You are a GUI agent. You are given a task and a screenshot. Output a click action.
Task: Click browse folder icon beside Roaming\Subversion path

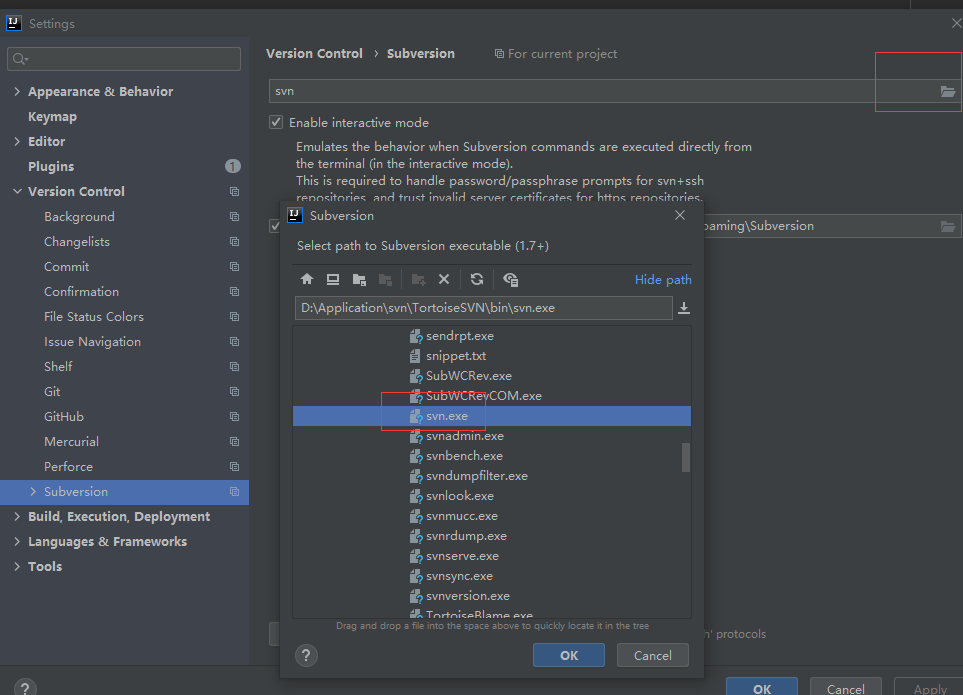[x=948, y=226]
